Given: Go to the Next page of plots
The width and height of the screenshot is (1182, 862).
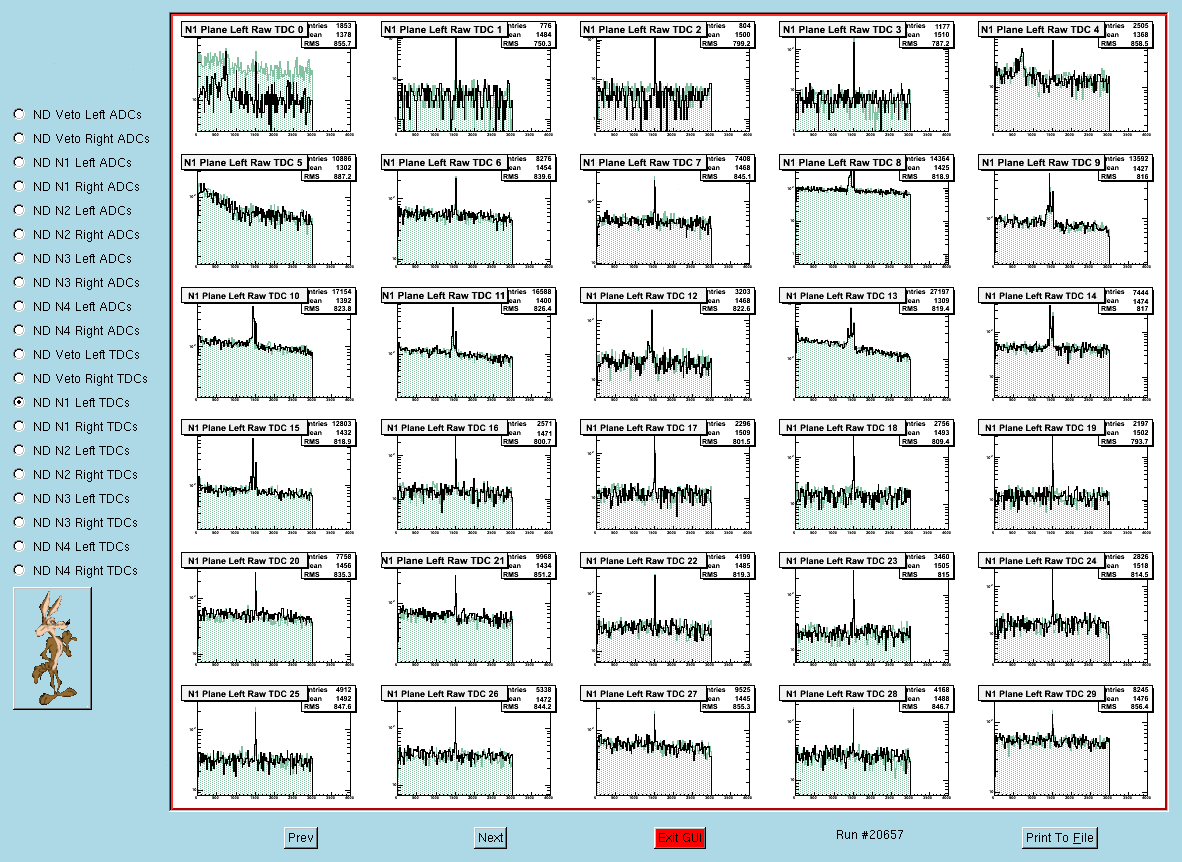Looking at the screenshot, I should 491,837.
